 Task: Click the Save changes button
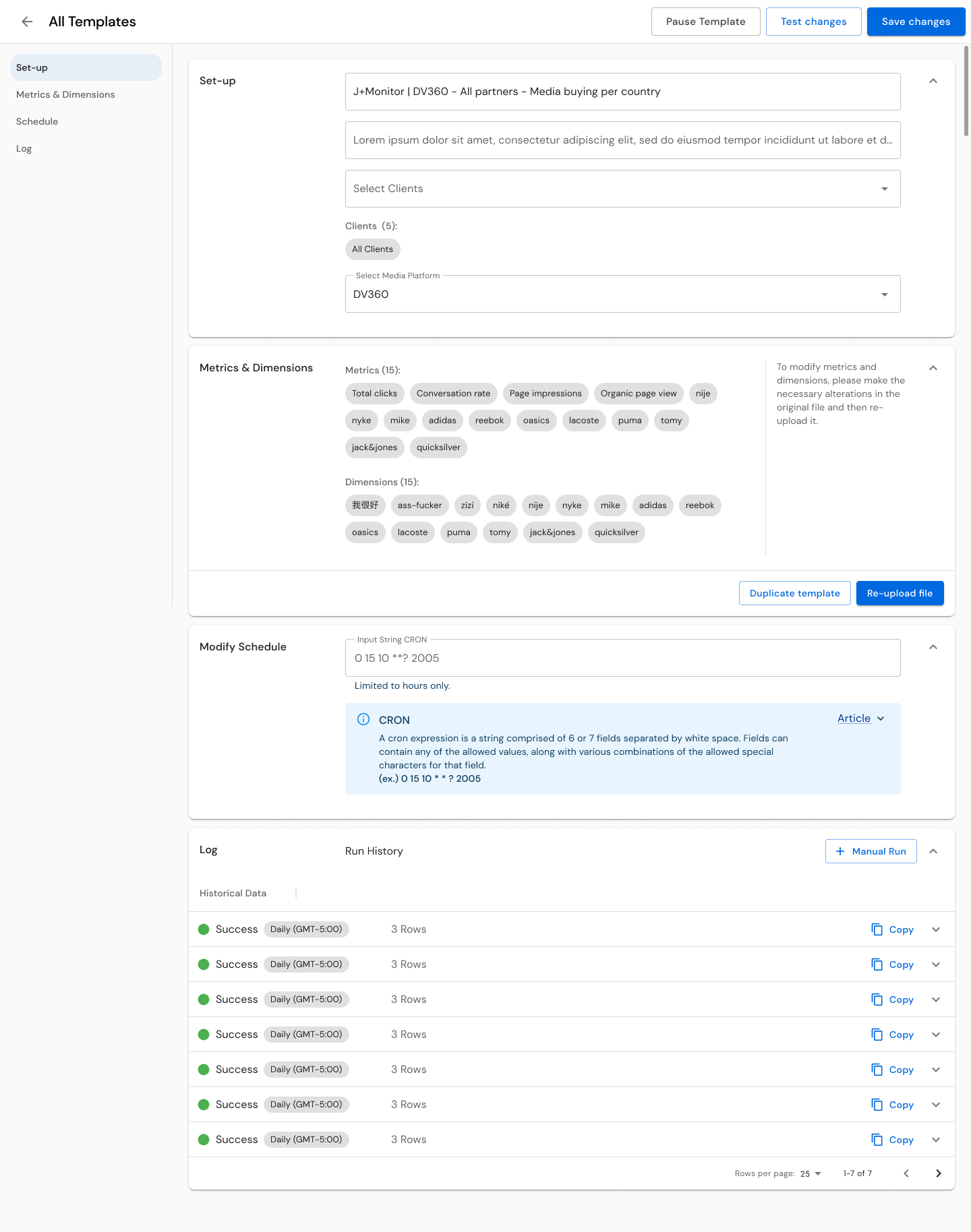point(916,22)
